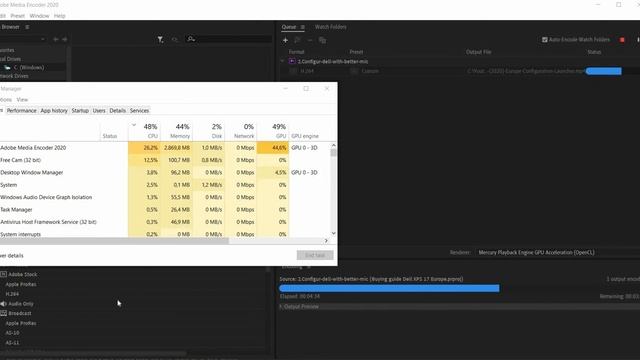
Task: Select the AS-10 preset under Broadcast
Action: coord(12,333)
